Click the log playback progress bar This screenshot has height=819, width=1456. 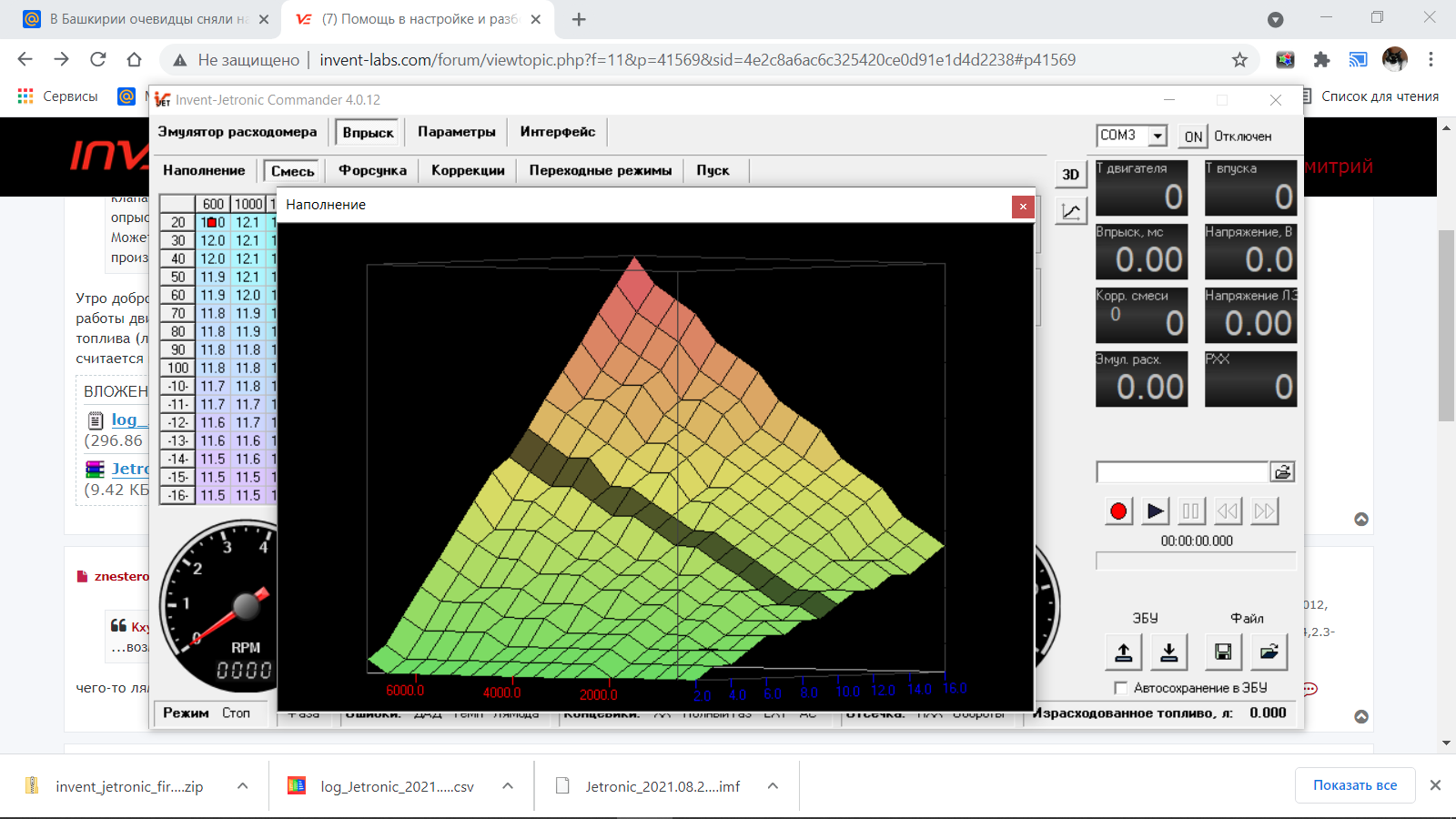tap(1196, 561)
